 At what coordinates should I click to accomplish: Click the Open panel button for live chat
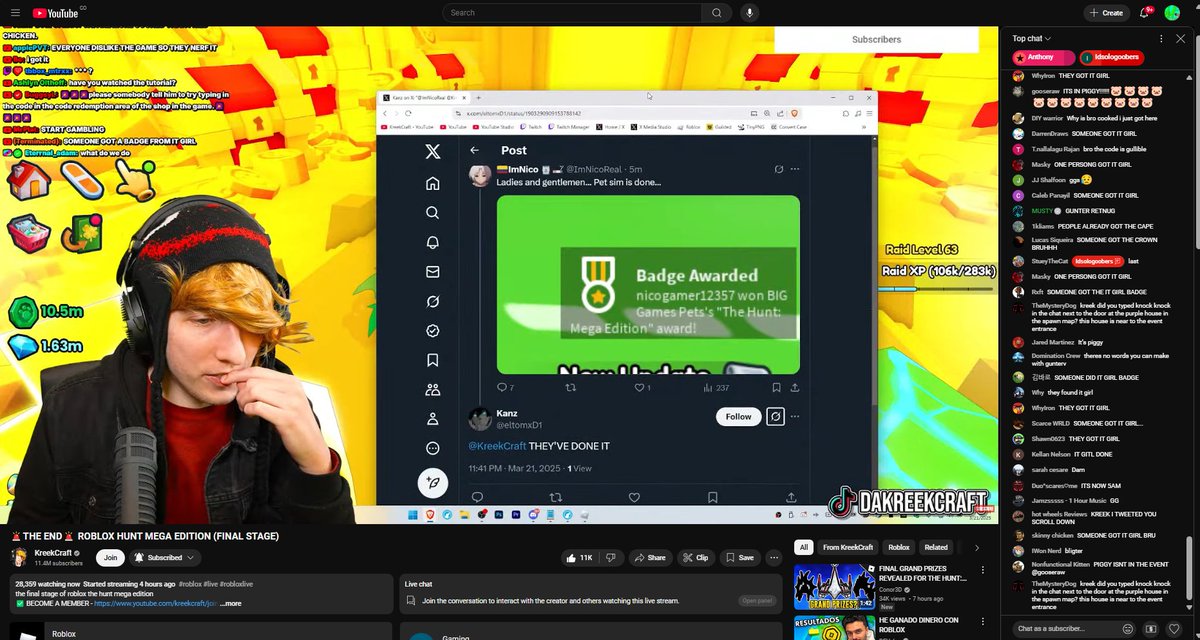757,601
